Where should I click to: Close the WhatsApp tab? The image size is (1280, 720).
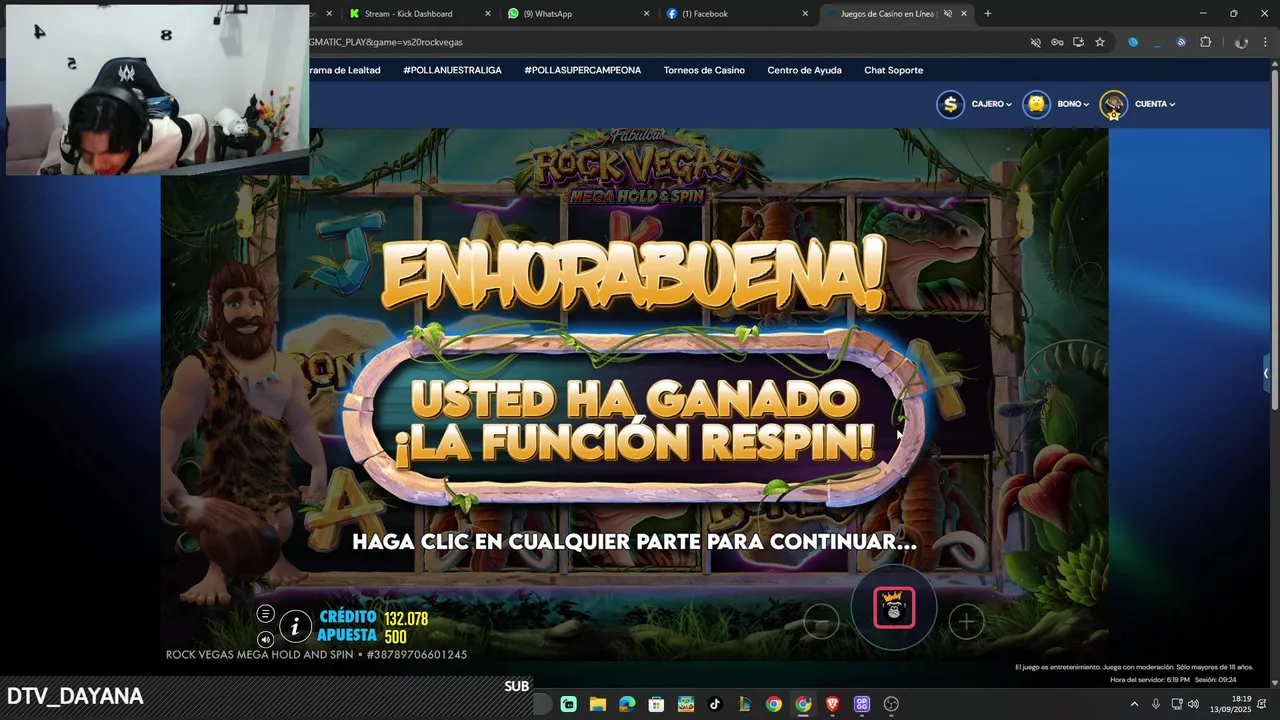[x=646, y=14]
